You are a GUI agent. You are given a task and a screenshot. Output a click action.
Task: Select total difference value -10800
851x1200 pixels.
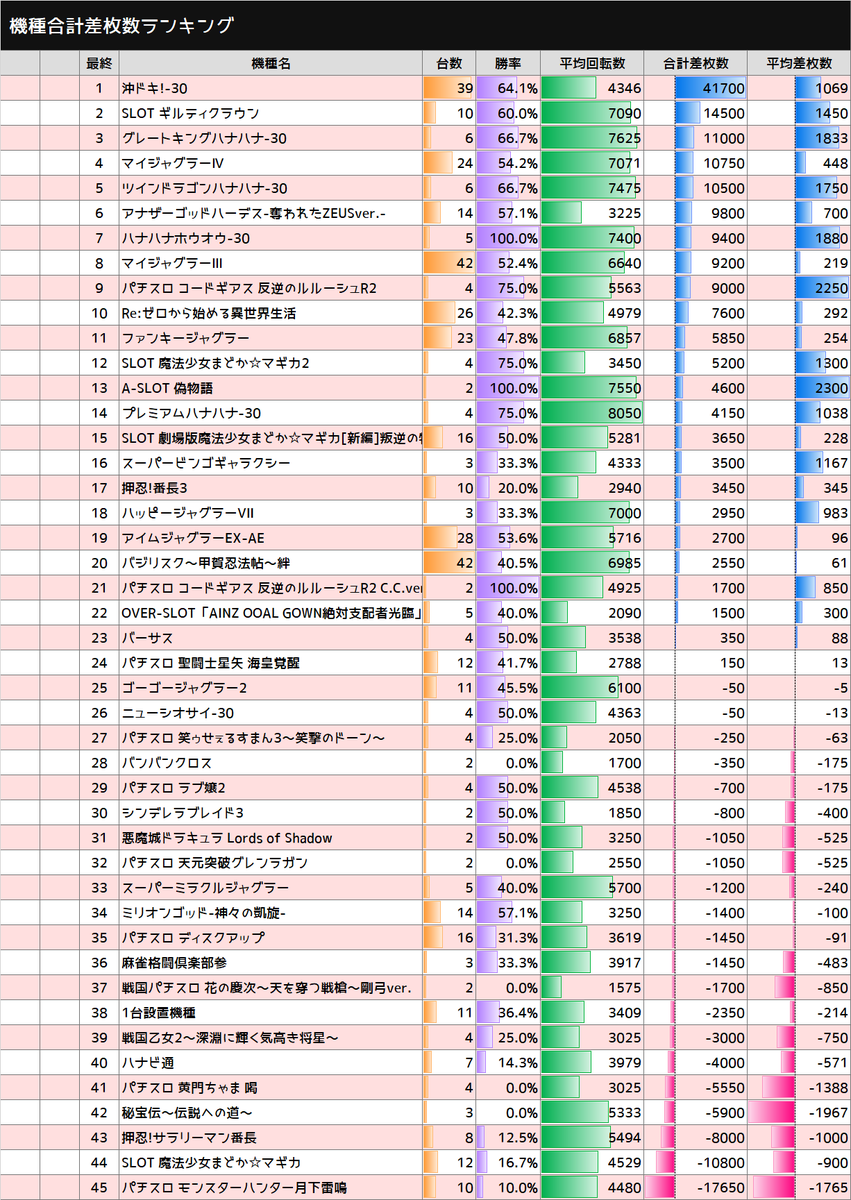click(x=721, y=1163)
